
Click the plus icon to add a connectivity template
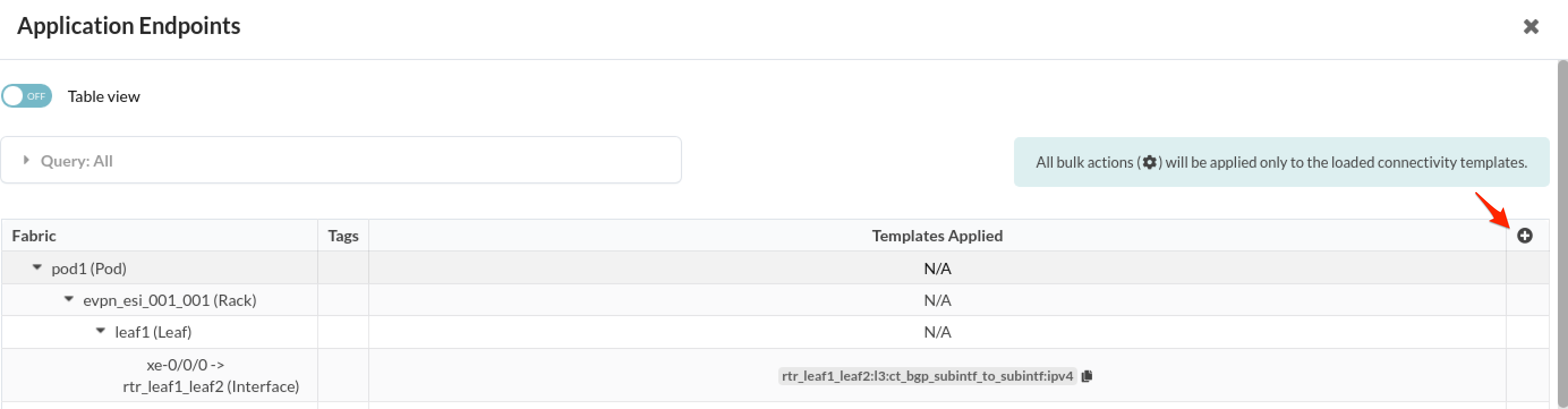tap(1527, 236)
